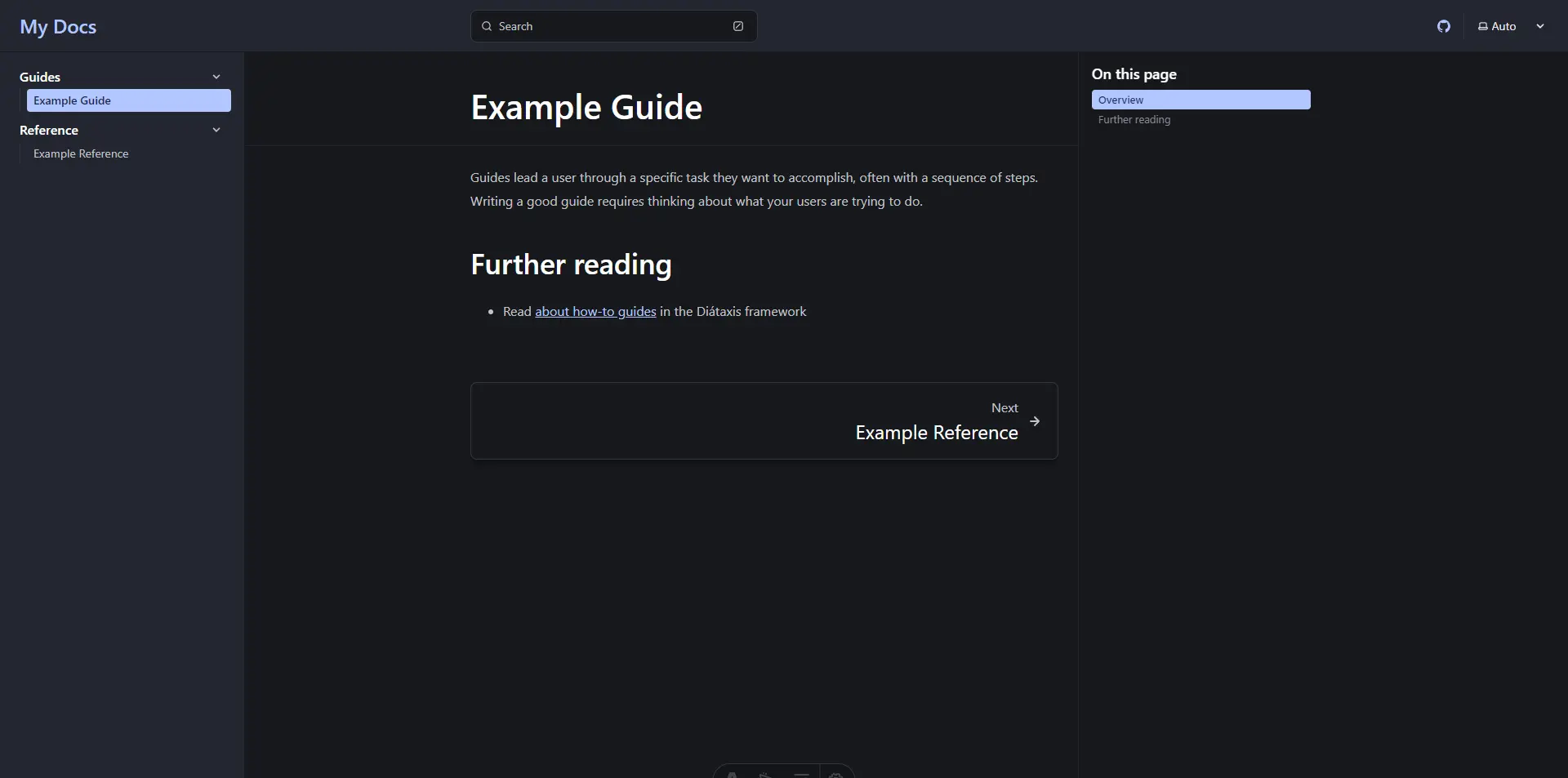Follow the 'about how-to guides' link
1568x778 pixels.
pos(595,311)
